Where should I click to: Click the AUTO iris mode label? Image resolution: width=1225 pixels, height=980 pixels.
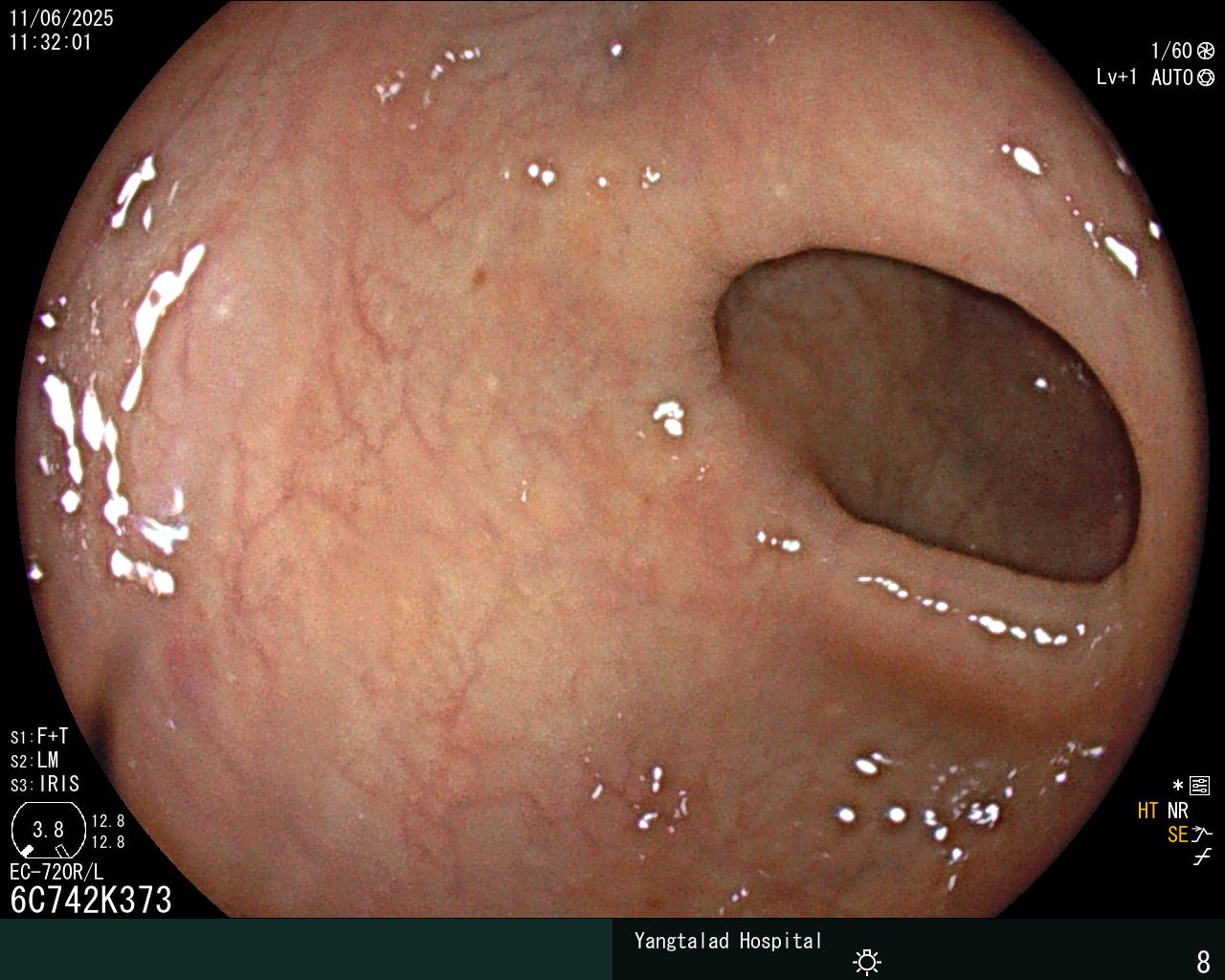click(1172, 78)
